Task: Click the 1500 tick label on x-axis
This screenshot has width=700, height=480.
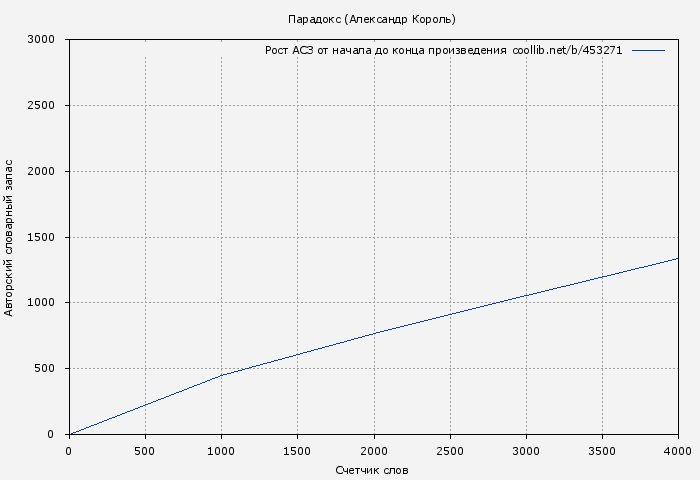Action: [297, 451]
